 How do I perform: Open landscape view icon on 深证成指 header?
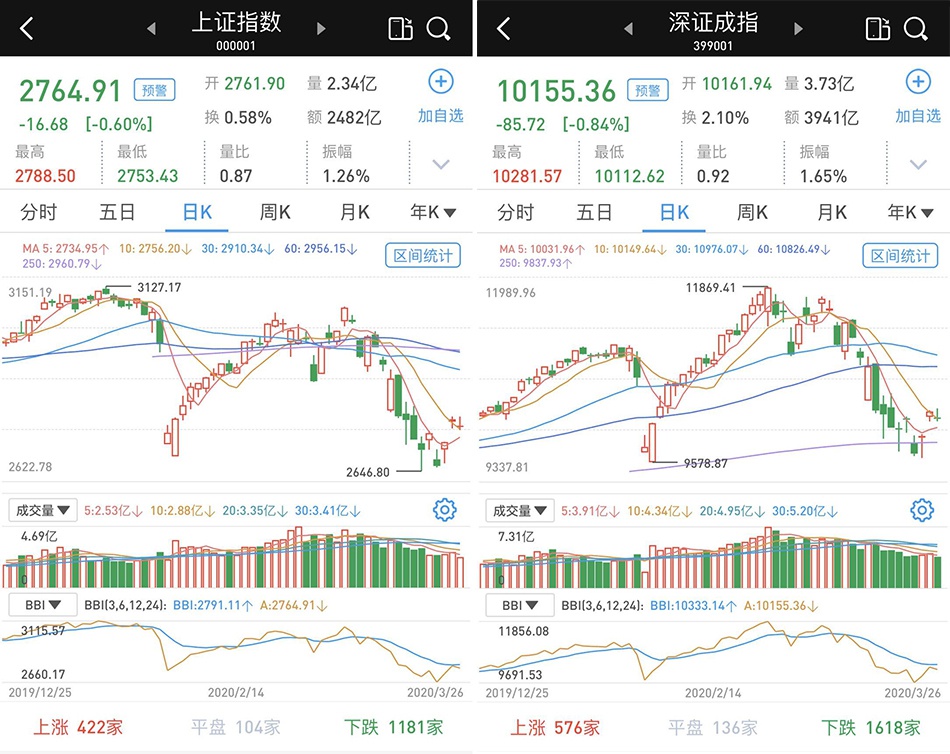click(x=878, y=28)
